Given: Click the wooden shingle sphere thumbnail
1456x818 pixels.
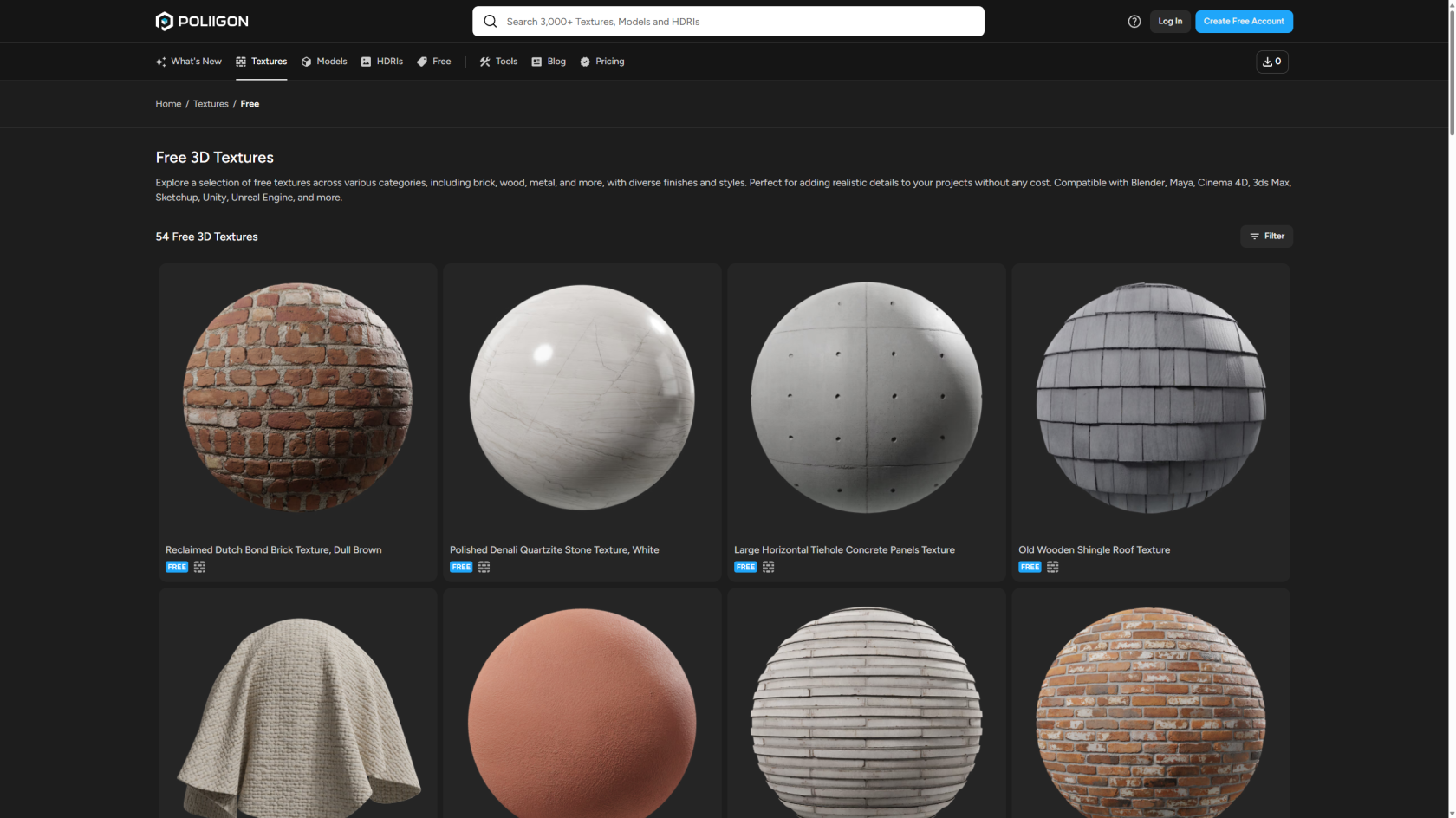Looking at the screenshot, I should (x=1151, y=398).
